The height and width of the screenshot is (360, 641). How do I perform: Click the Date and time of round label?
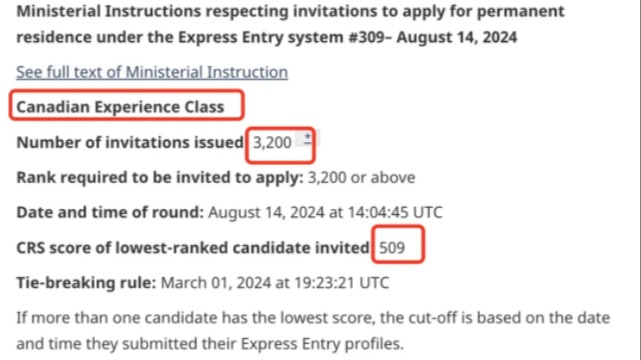[x=110, y=212]
